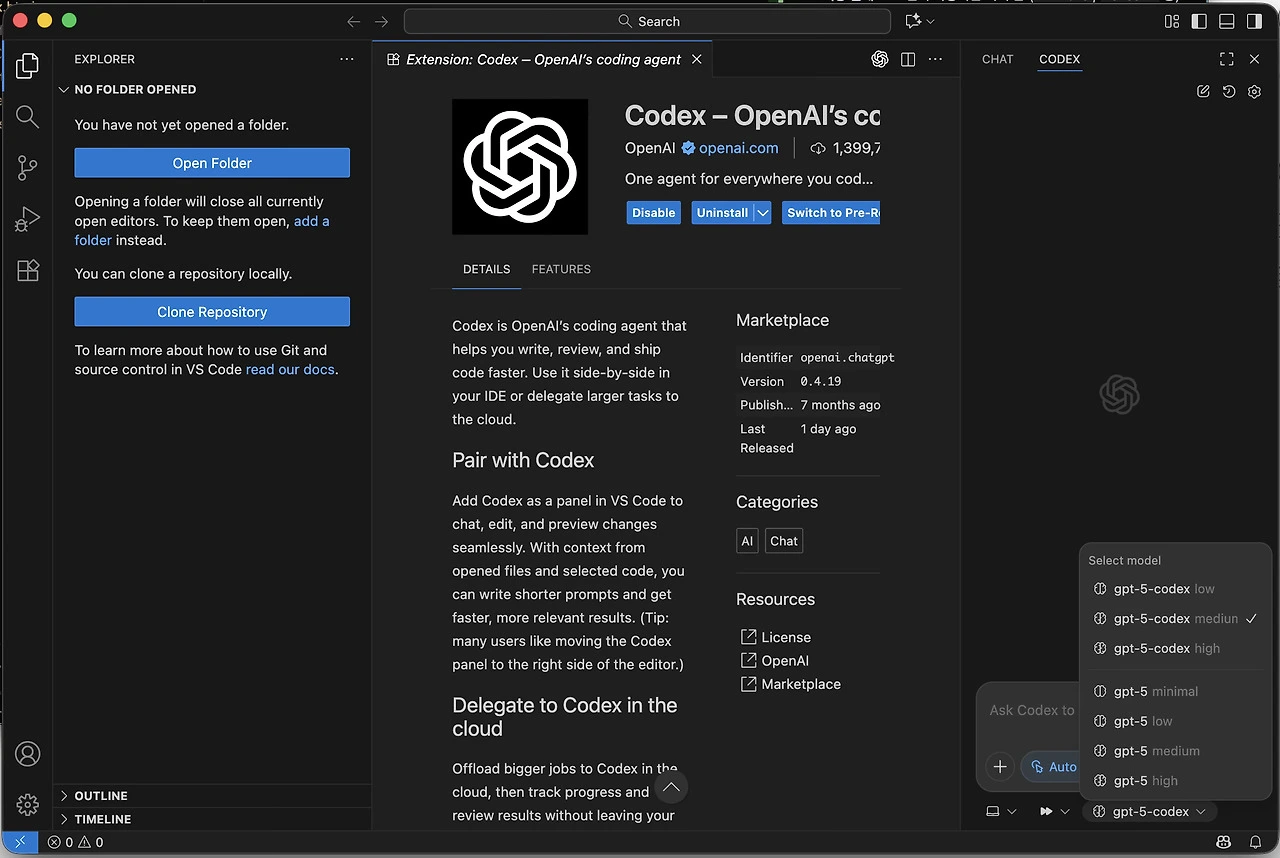Go back with the left arrow
This screenshot has height=858, width=1280.
click(353, 21)
